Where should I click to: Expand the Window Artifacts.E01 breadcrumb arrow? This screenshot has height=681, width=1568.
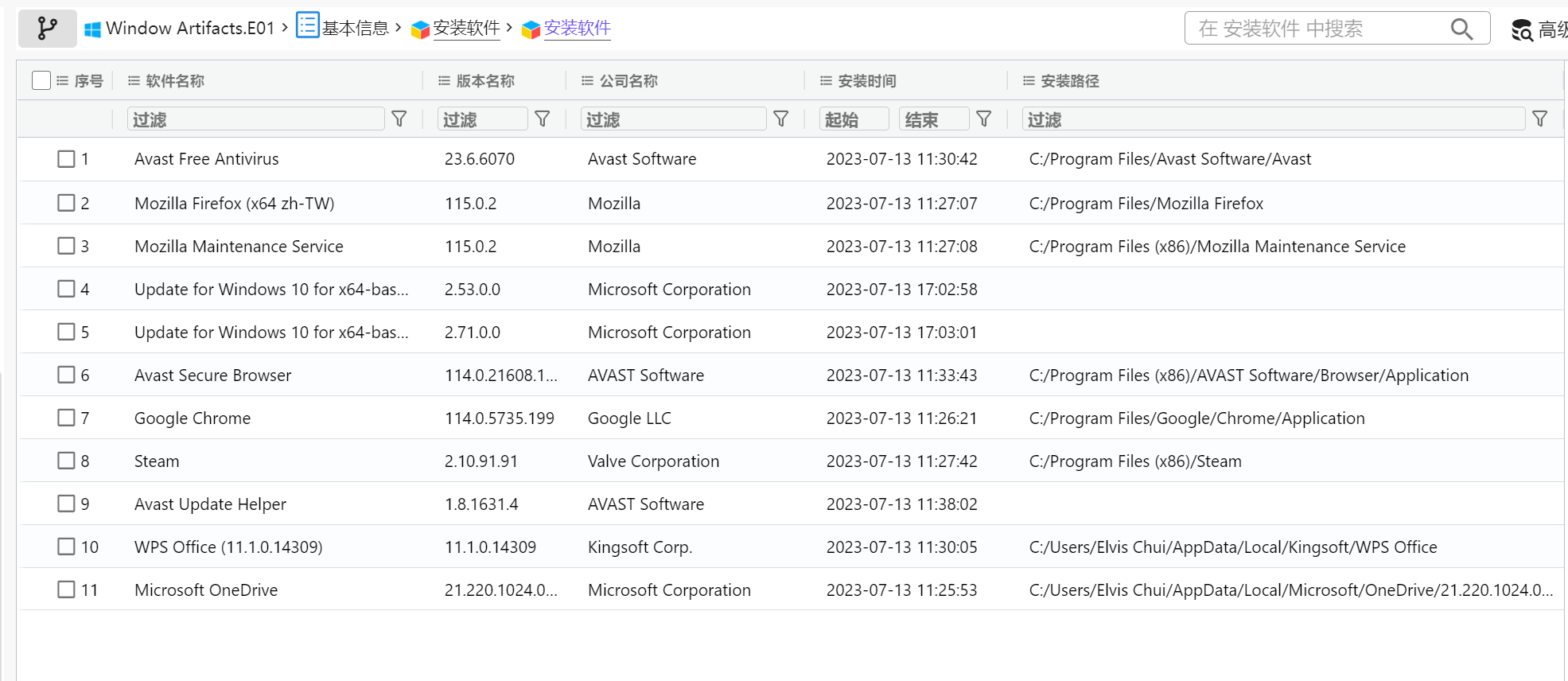tap(285, 28)
